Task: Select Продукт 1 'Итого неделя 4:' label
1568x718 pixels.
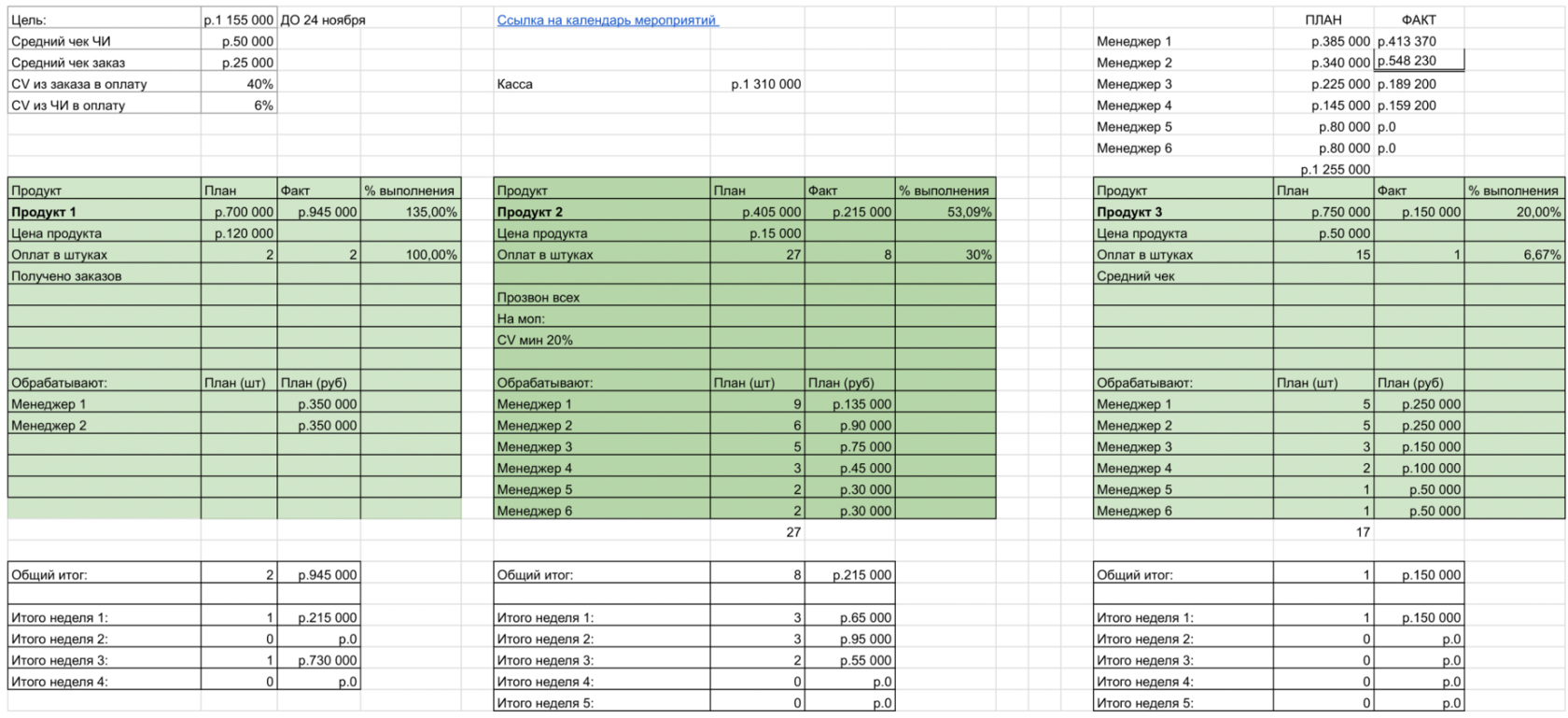Action: [105, 682]
